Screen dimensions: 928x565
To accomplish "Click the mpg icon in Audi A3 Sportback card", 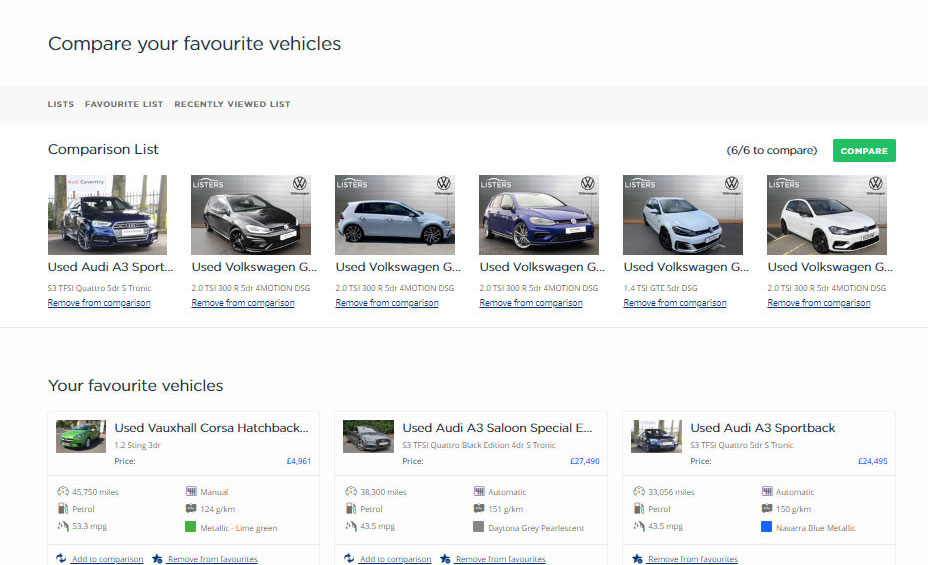I will [639, 525].
